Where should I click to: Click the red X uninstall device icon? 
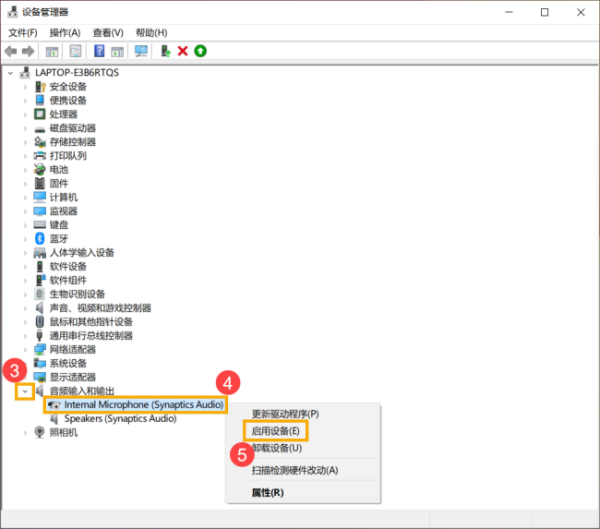183,51
